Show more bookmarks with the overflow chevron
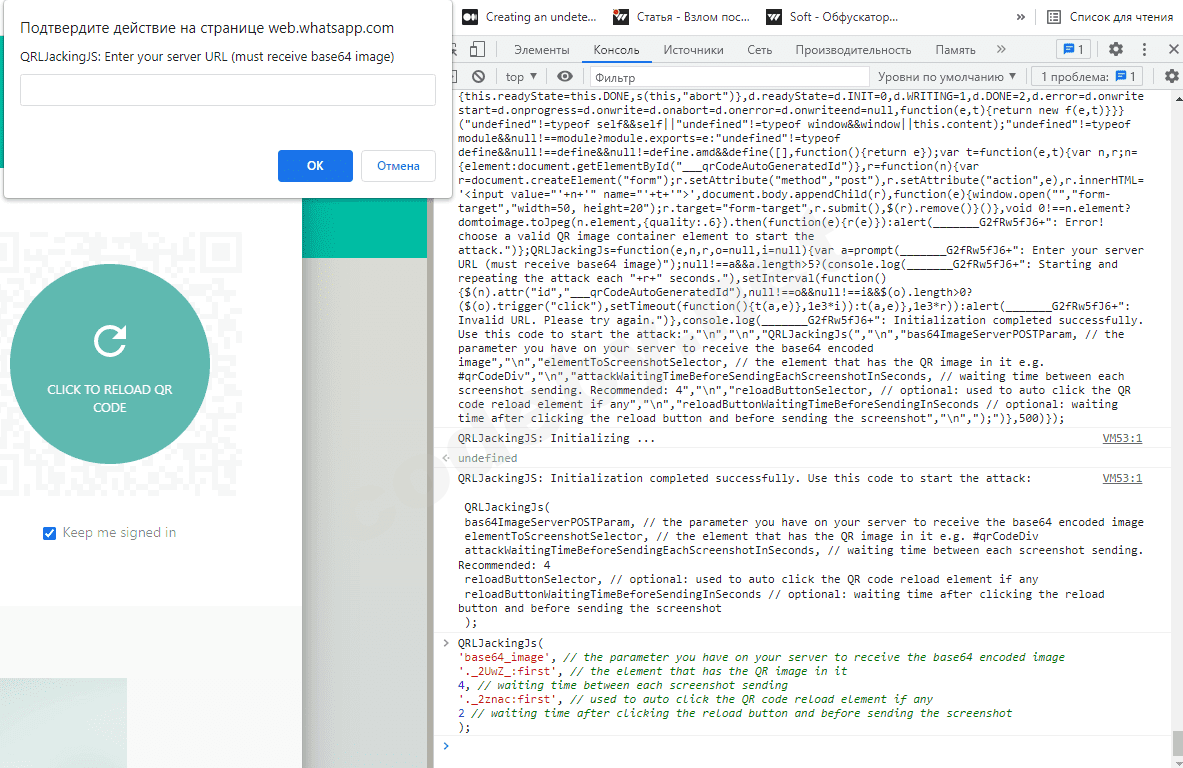This screenshot has height=768, width=1183. (1020, 17)
